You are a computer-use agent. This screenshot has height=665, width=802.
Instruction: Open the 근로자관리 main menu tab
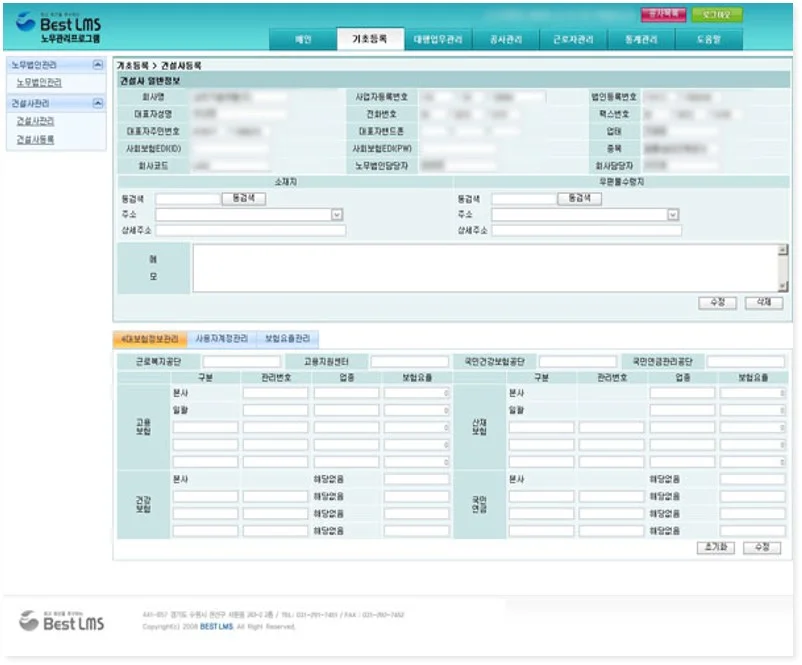(x=573, y=39)
